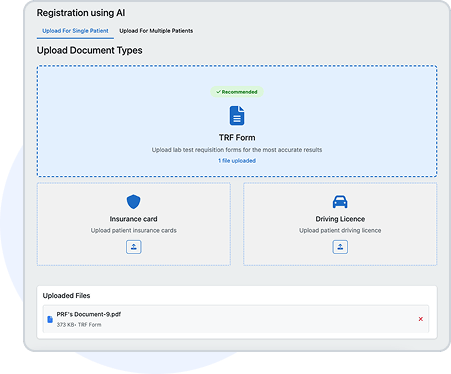The image size is (451, 374).
Task: Click the Driving Licence title
Action: (340, 219)
